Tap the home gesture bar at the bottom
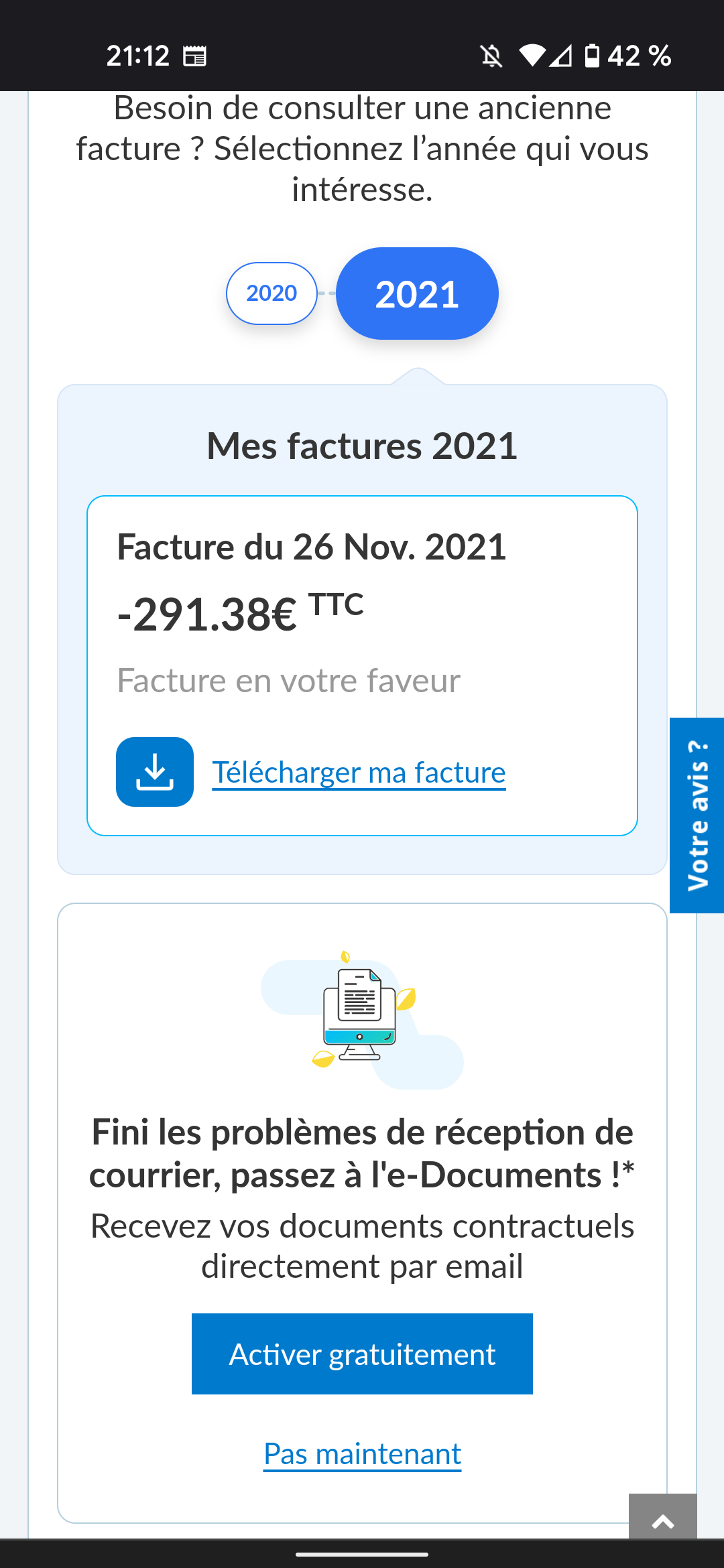The width and height of the screenshot is (724, 1568). coord(362,1554)
